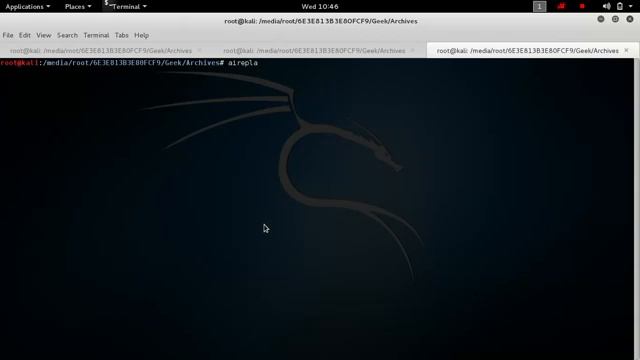This screenshot has height=360, width=640.
Task: Open the Help menu
Action: point(142,35)
